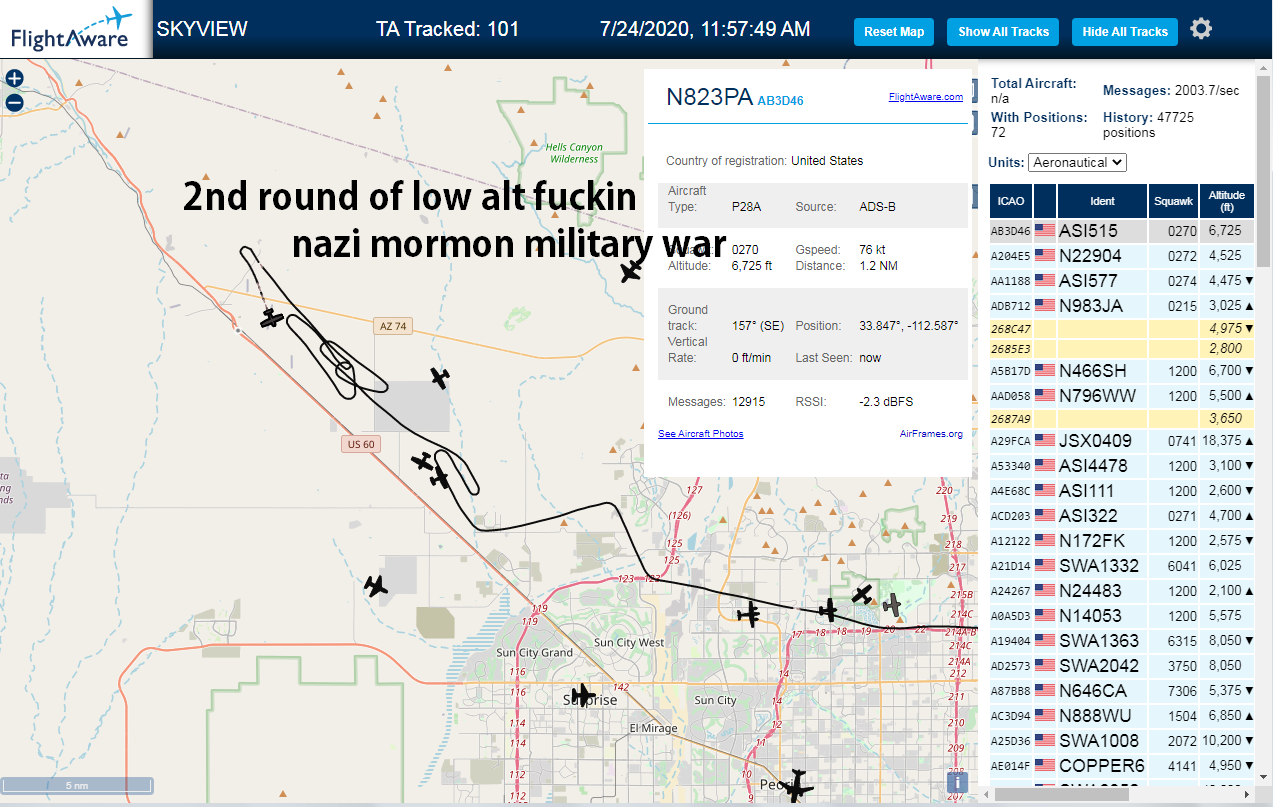Sort table by Squawk column header

coord(1173,201)
